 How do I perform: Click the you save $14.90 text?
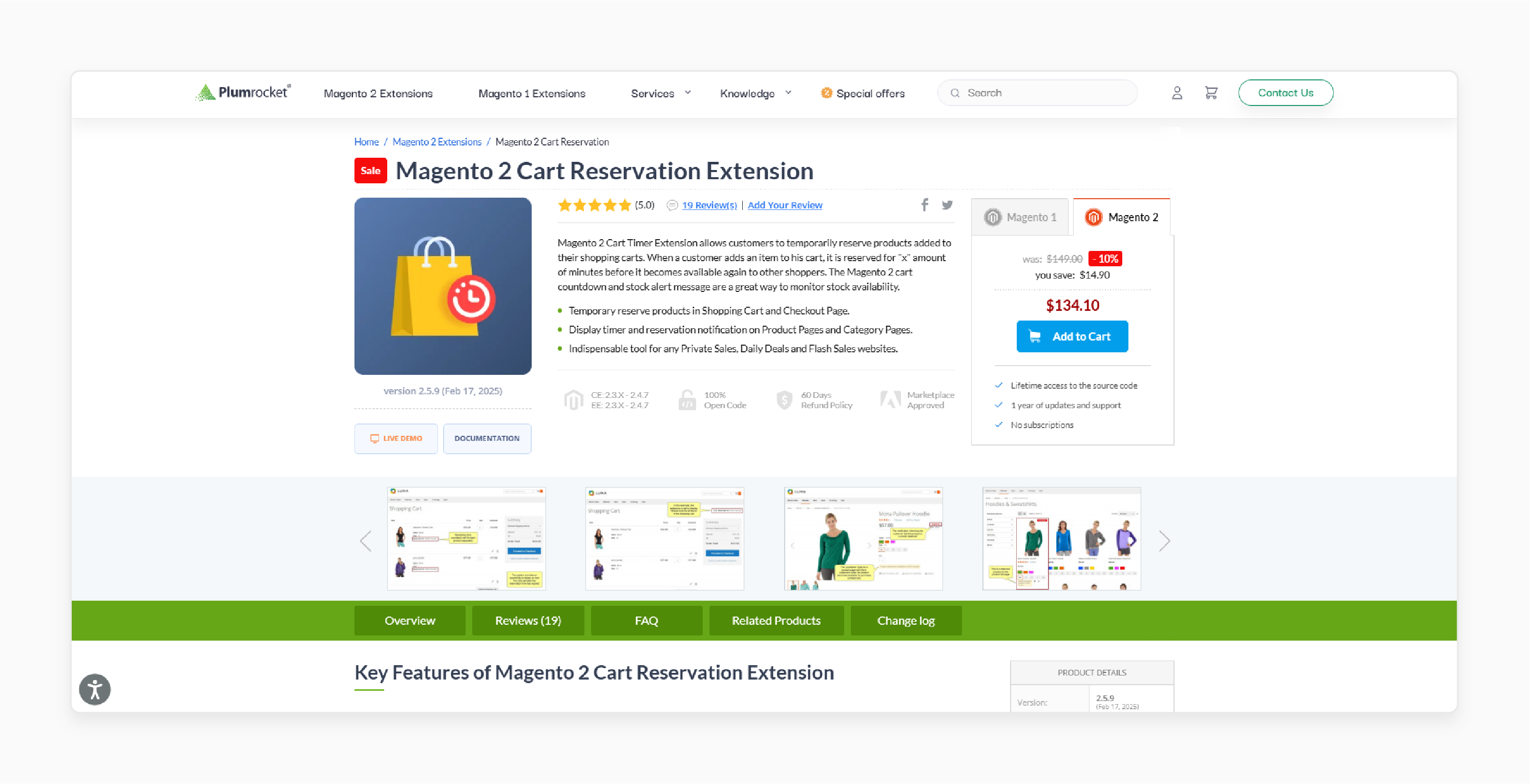[1072, 276]
